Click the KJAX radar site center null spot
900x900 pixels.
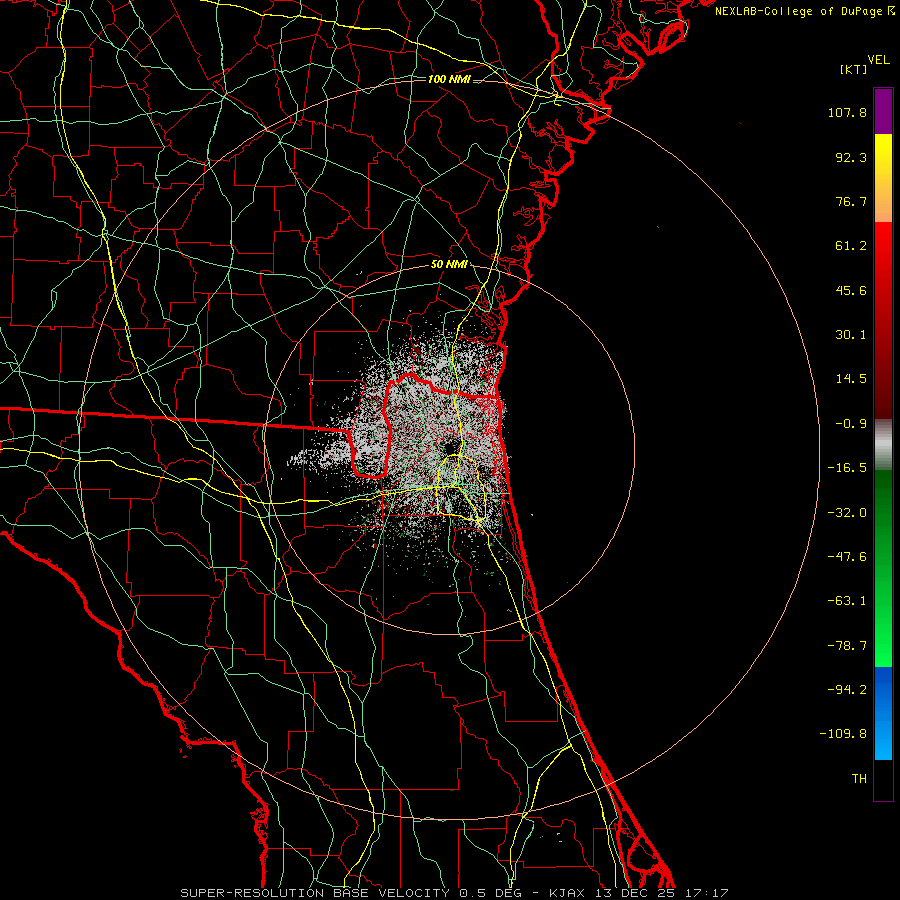point(449,449)
